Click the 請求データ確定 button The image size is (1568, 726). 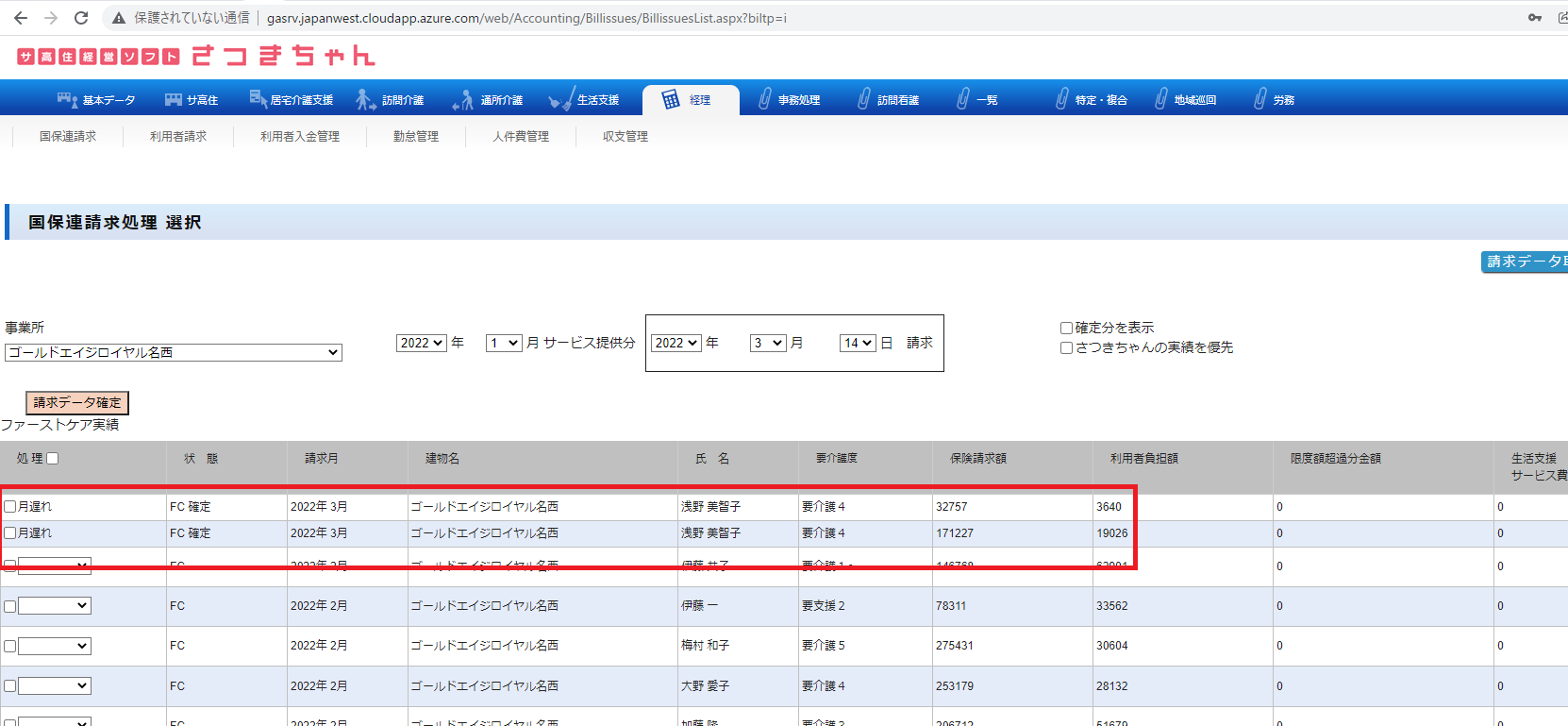pyautogui.click(x=77, y=403)
